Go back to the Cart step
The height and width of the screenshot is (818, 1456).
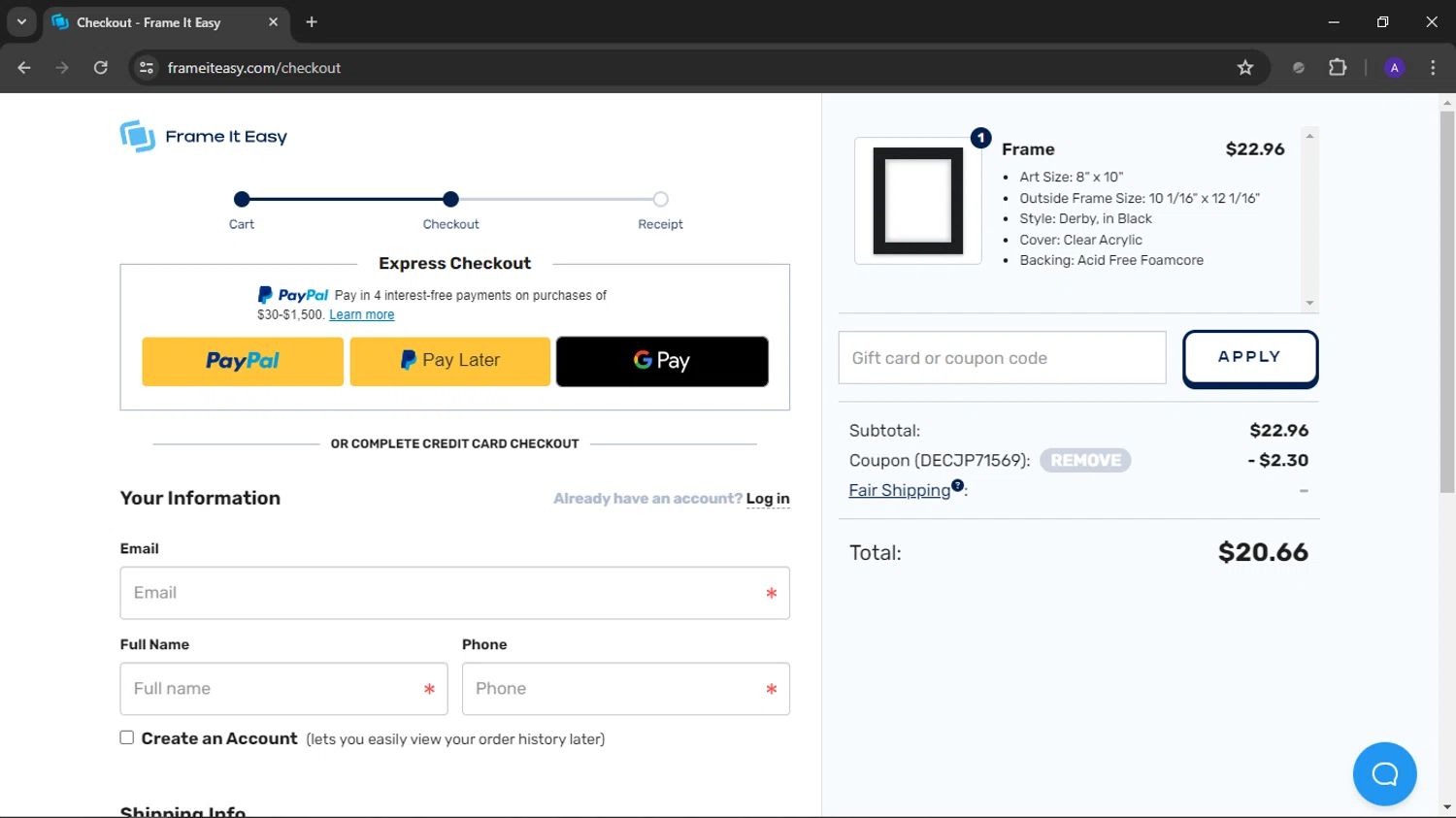pyautogui.click(x=242, y=200)
